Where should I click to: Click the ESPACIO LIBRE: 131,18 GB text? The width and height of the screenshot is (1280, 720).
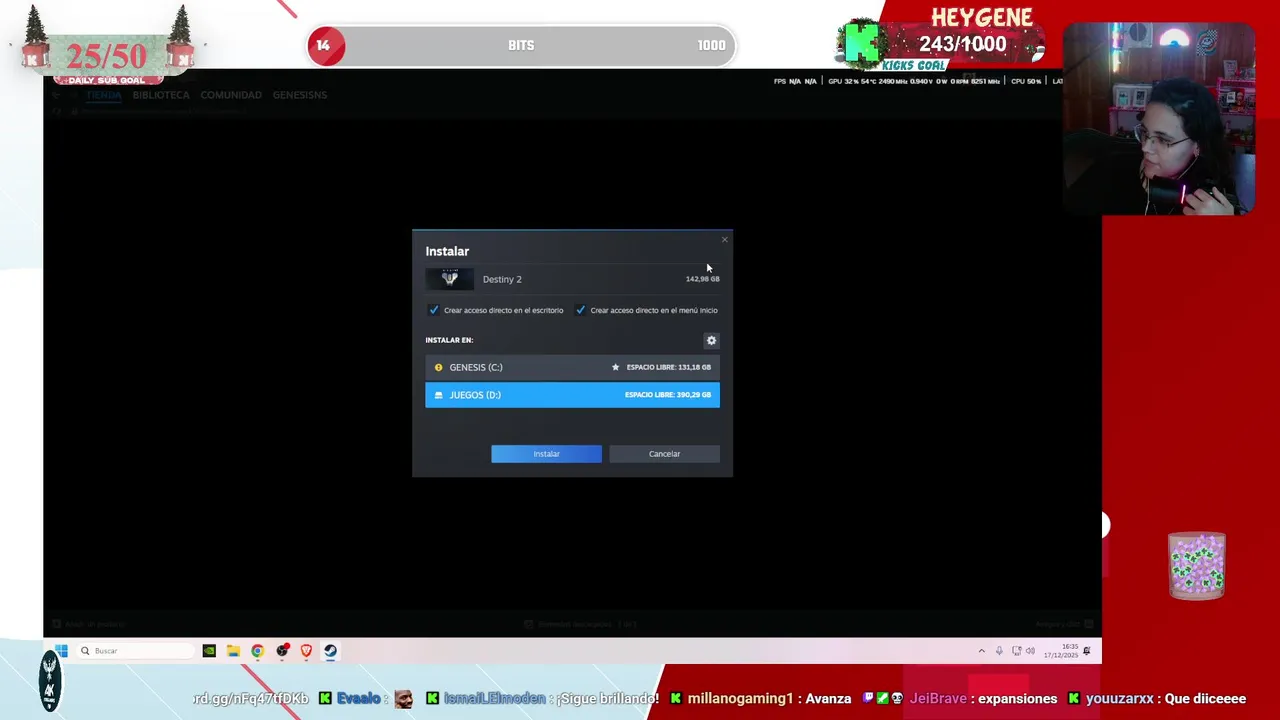(x=668, y=367)
